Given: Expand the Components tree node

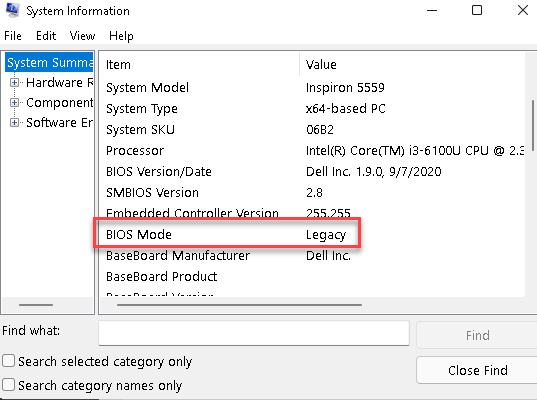Looking at the screenshot, I should pyautogui.click(x=14, y=102).
